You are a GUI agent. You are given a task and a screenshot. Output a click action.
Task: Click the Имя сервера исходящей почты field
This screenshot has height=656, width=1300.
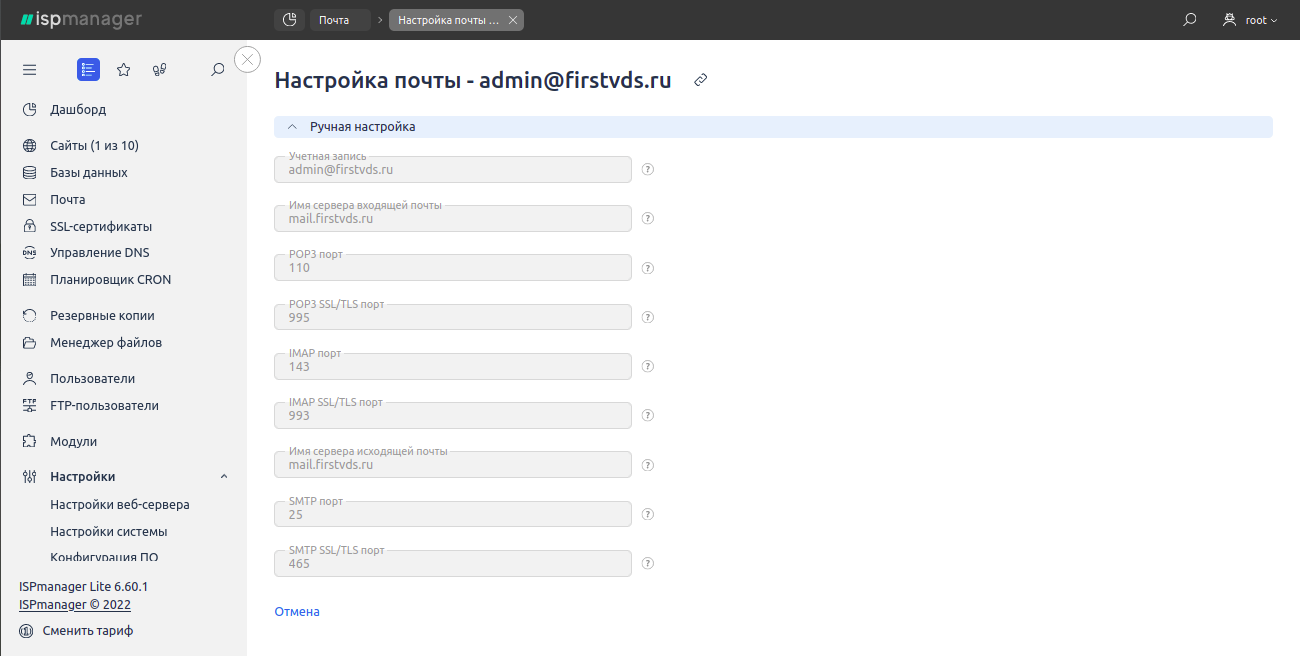[453, 465]
